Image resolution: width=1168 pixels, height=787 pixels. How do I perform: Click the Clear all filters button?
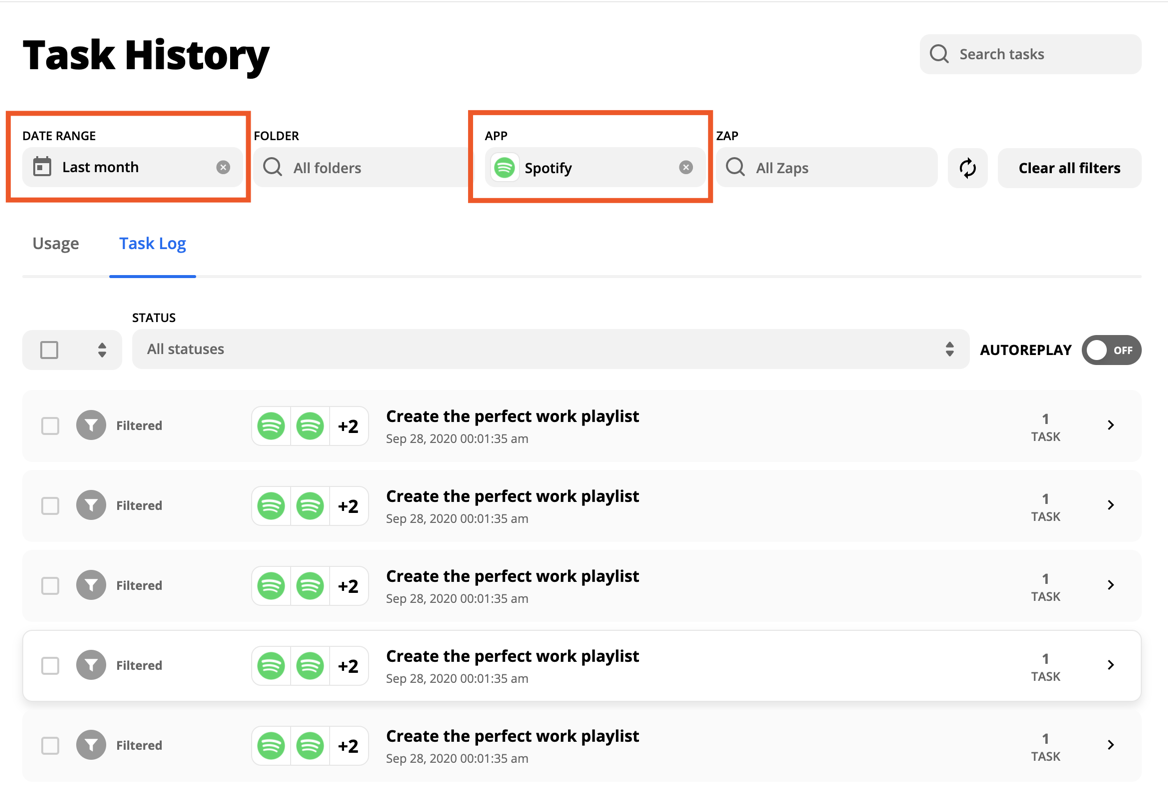click(1069, 168)
